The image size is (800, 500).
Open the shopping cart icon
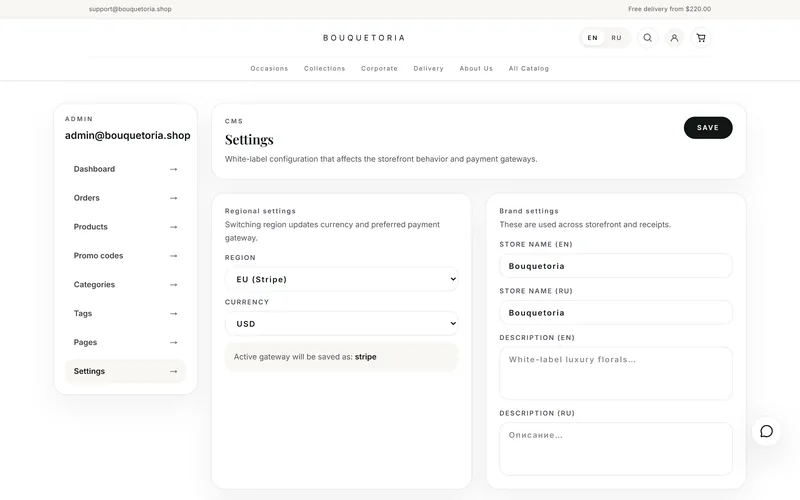point(701,38)
